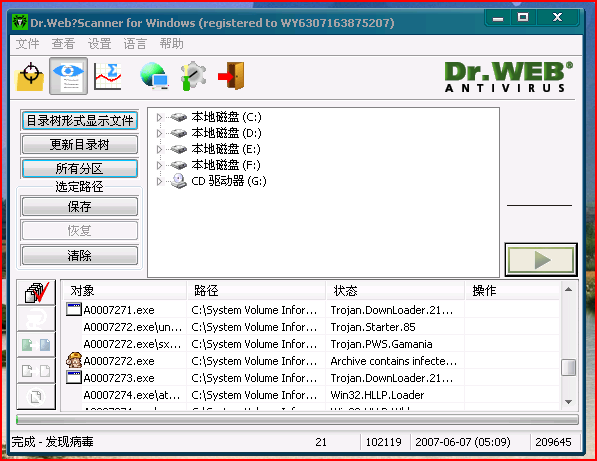Expand the CD 驱动器 (G:) node
597x461 pixels.
click(x=160, y=182)
